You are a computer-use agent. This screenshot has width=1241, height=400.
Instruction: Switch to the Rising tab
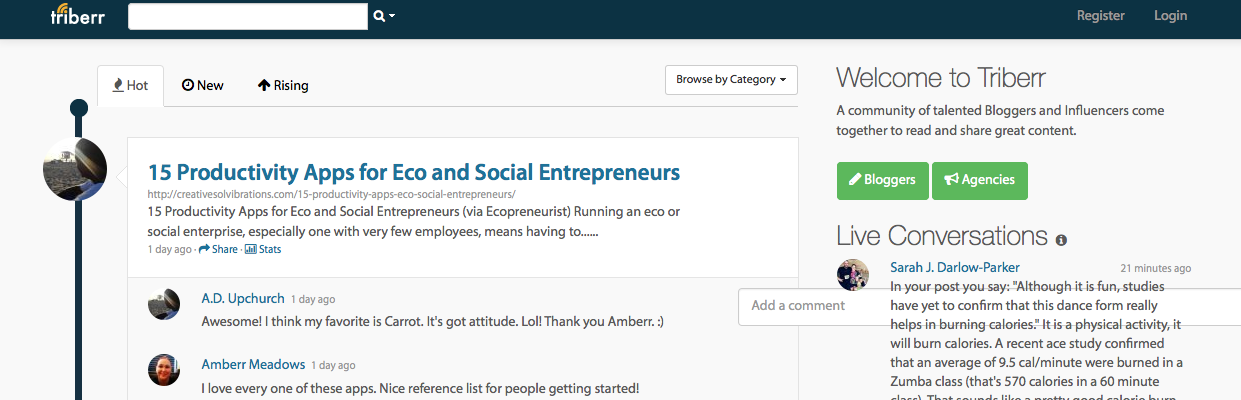click(x=283, y=86)
